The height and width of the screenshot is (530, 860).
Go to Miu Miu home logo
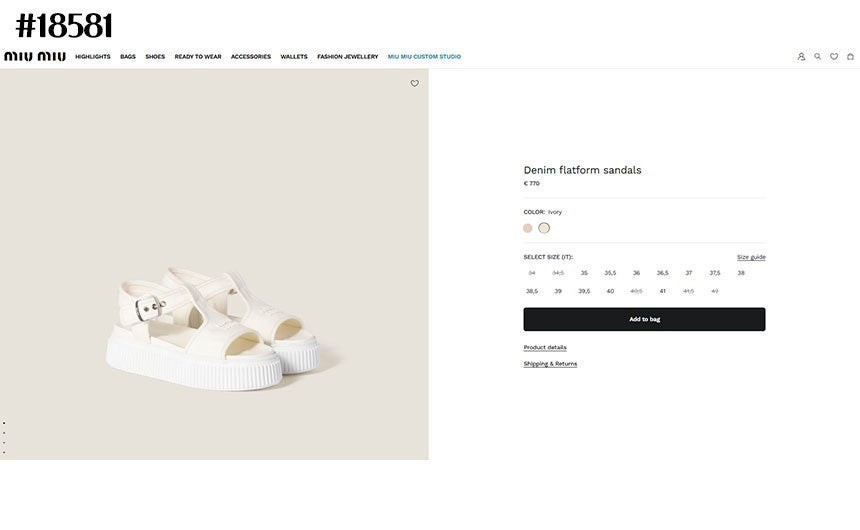35,57
